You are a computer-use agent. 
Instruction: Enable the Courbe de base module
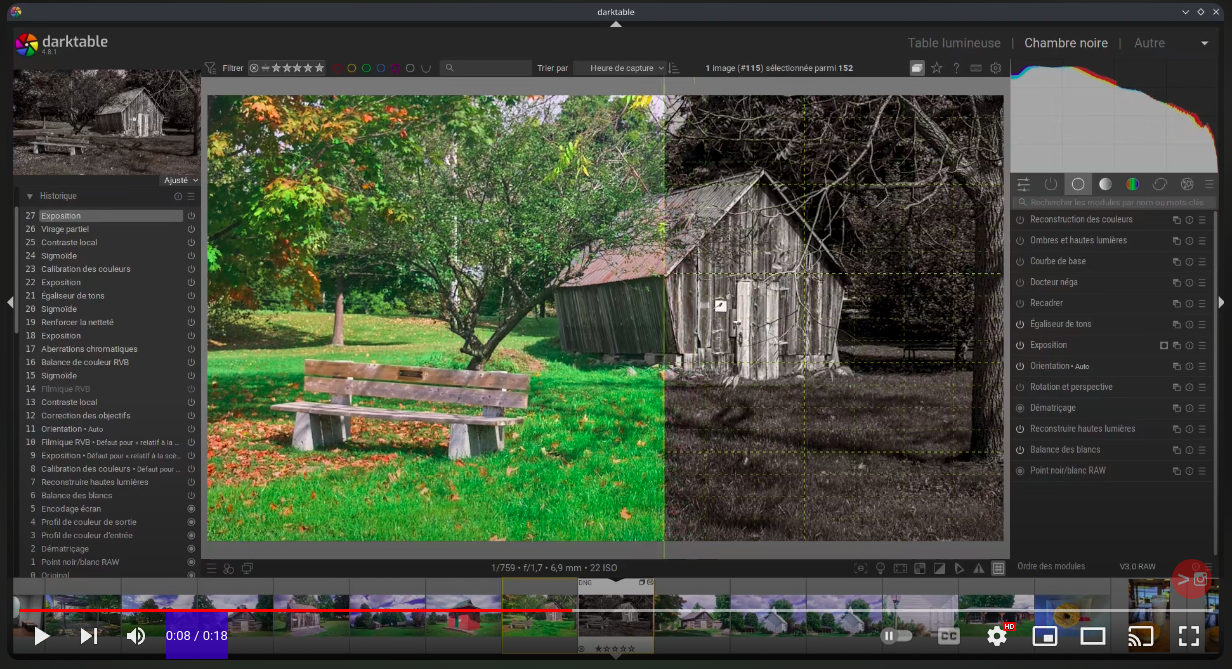1020,261
